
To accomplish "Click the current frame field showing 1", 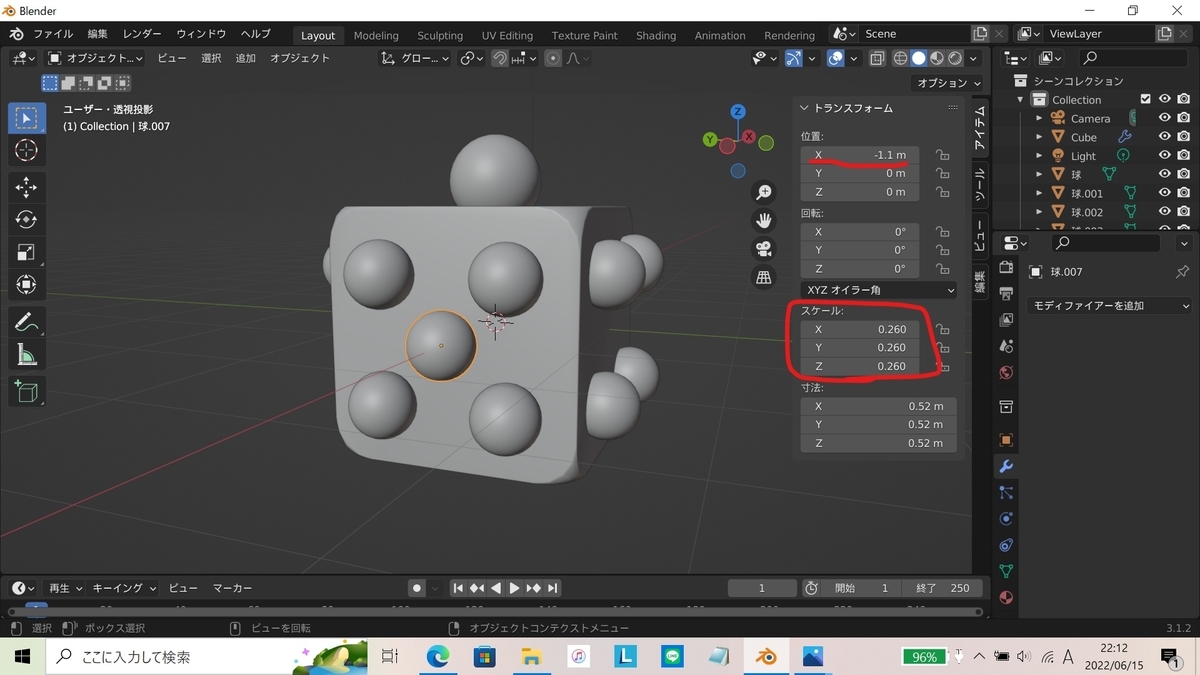I will click(761, 588).
